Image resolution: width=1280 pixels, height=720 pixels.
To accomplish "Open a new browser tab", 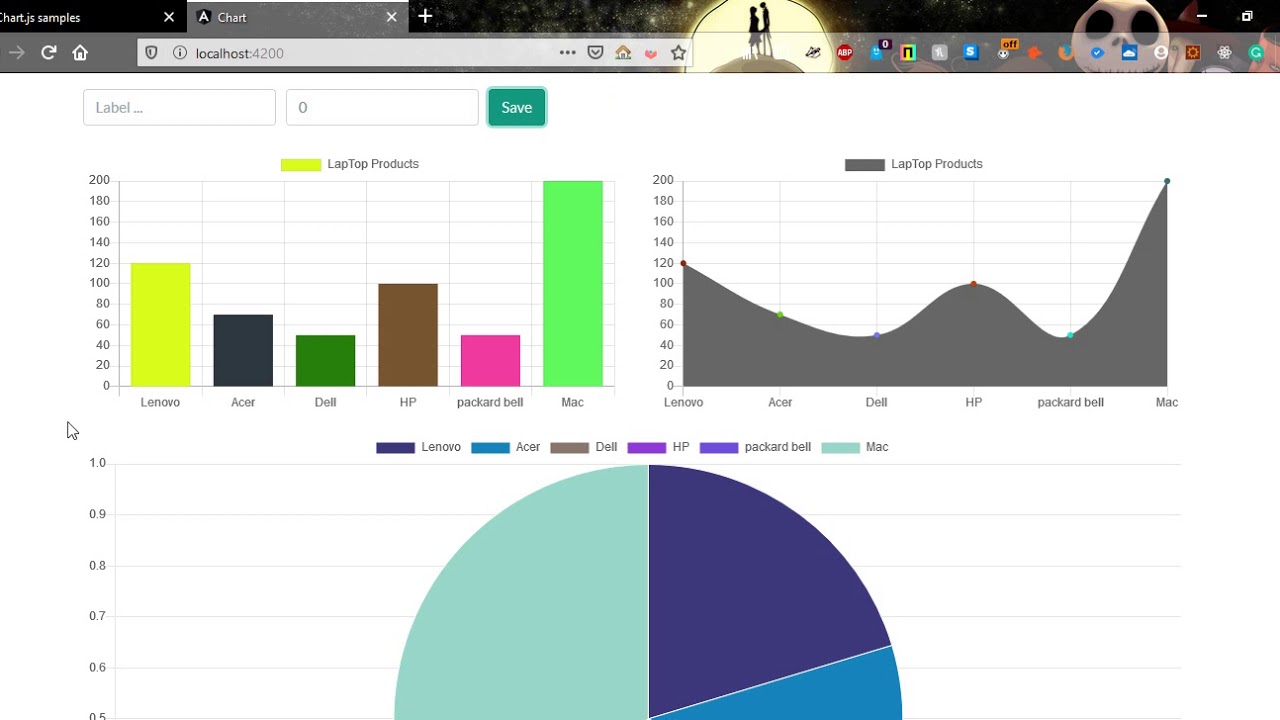I will (x=425, y=16).
